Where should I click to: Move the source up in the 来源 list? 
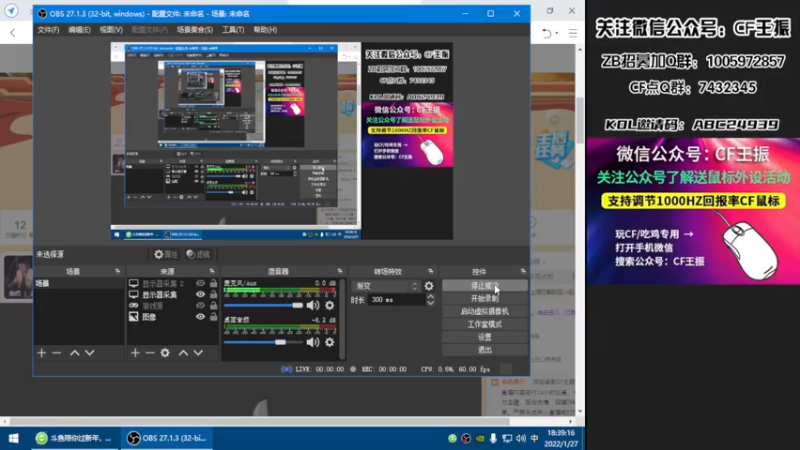tap(183, 353)
